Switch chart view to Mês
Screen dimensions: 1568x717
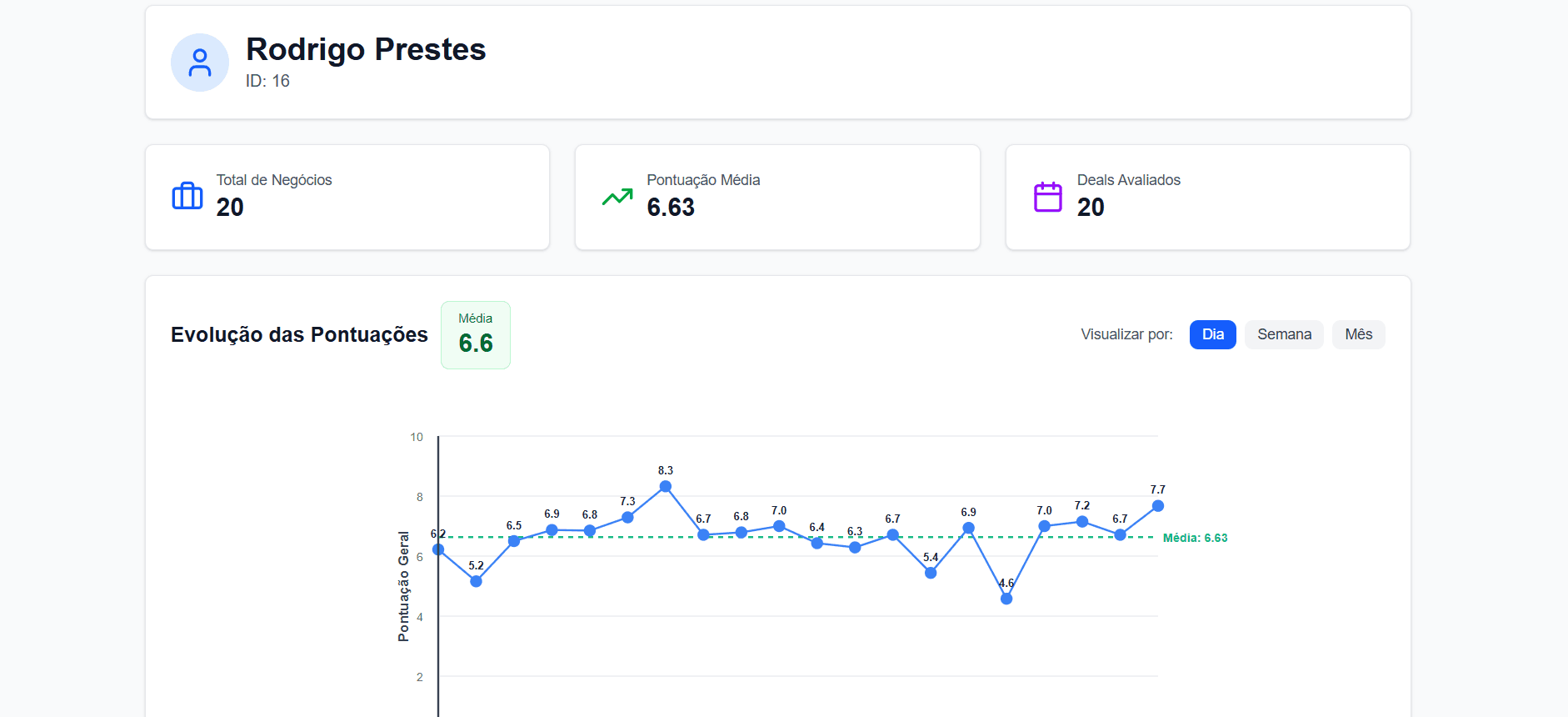tap(1358, 334)
